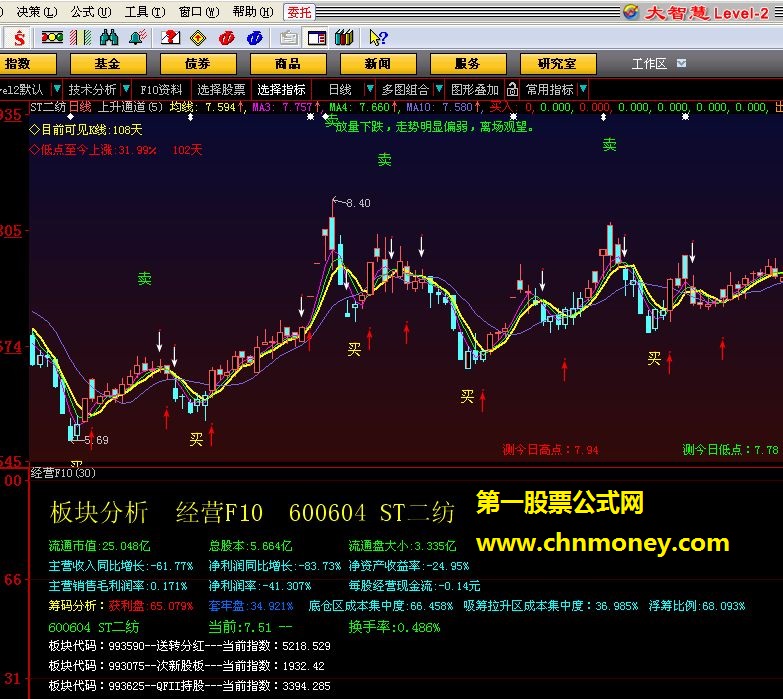Click the 993590--送转分红 sector row
The image size is (783, 699).
click(190, 646)
